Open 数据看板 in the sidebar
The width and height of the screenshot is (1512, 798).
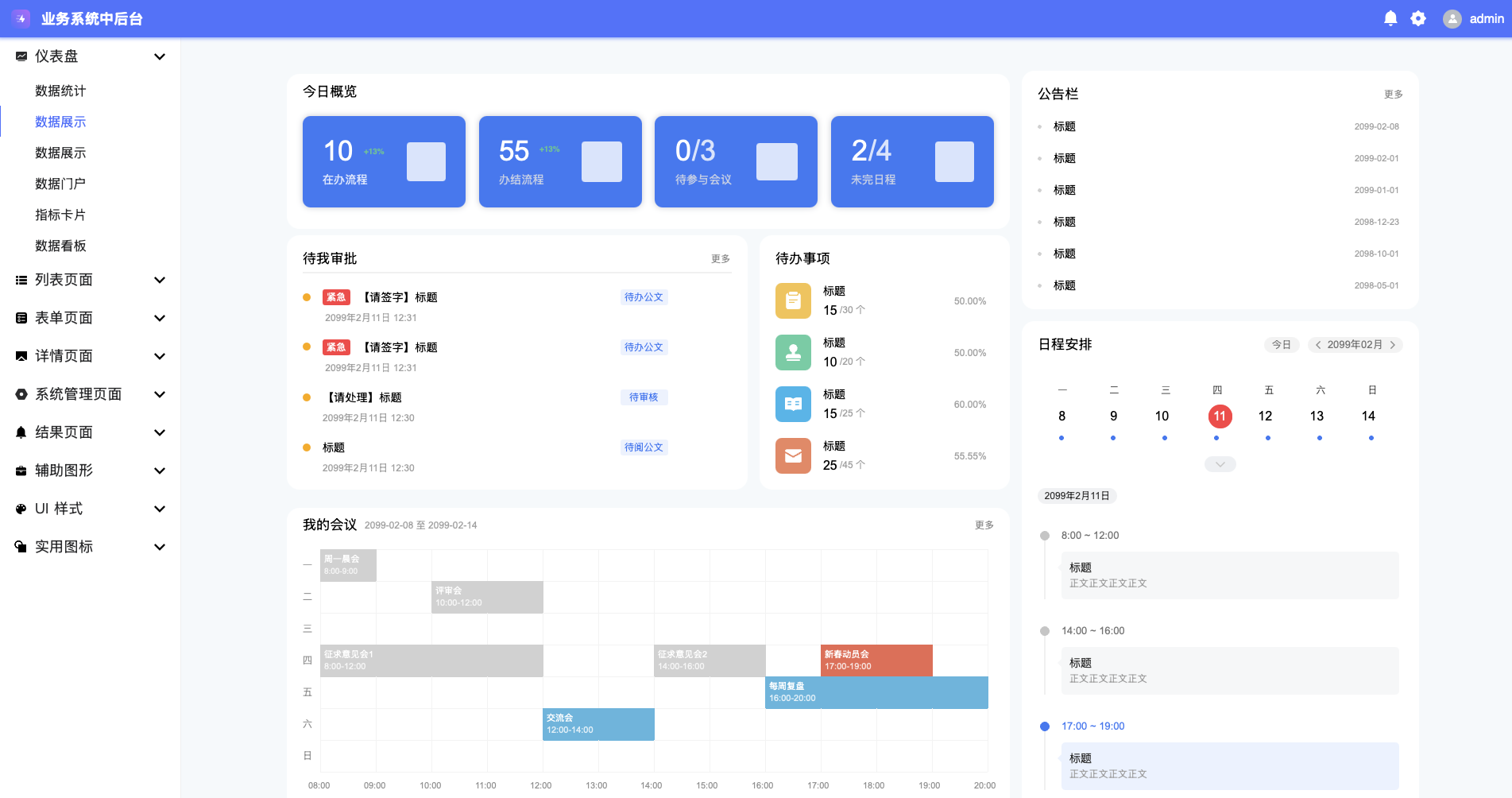[x=60, y=246]
